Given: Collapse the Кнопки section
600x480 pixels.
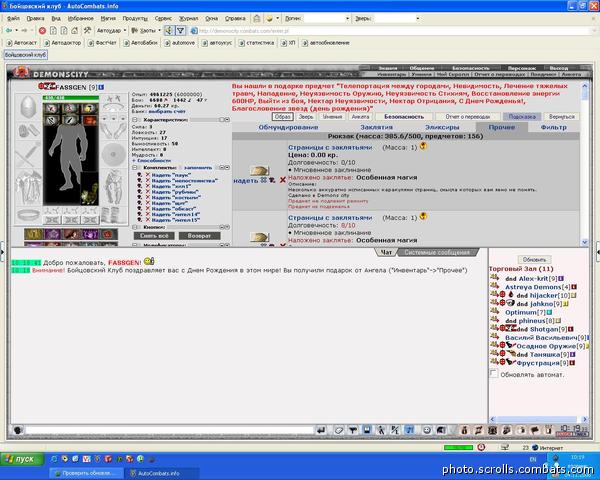Looking at the screenshot, I should 135,227.
